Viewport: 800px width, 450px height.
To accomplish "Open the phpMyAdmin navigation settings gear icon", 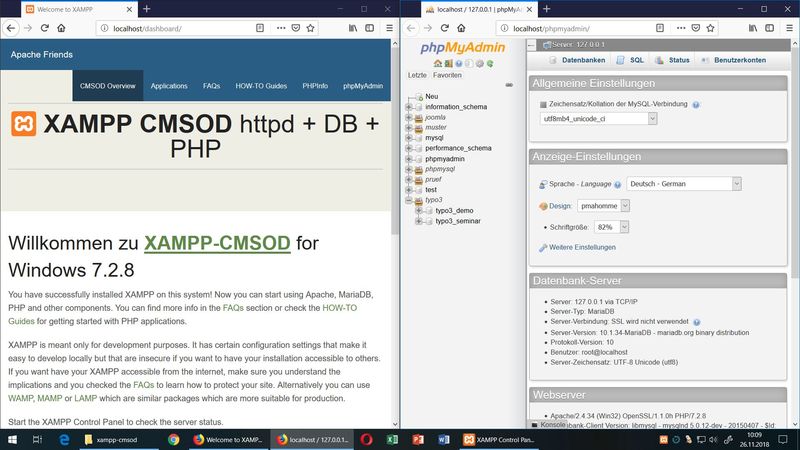I will (x=480, y=63).
